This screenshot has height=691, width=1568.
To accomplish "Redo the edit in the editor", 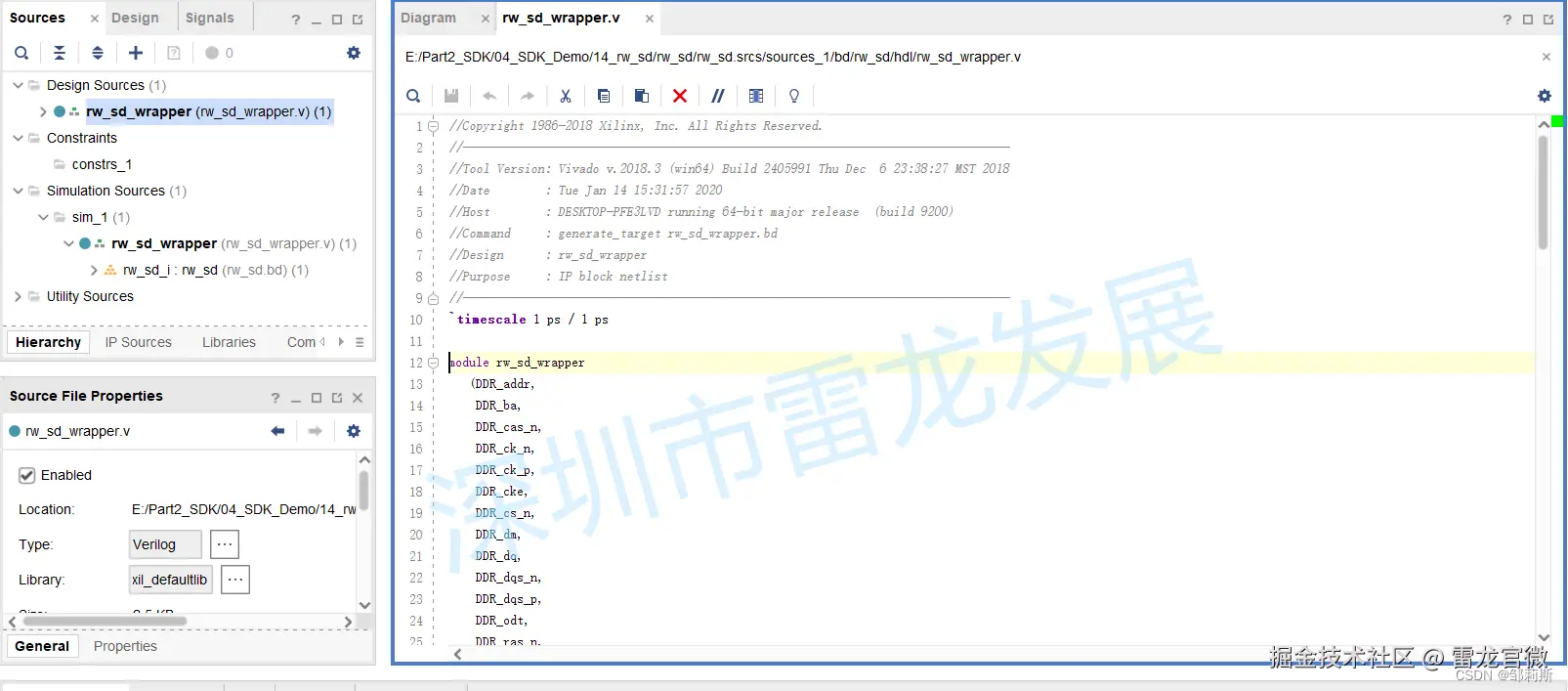I will (x=528, y=96).
